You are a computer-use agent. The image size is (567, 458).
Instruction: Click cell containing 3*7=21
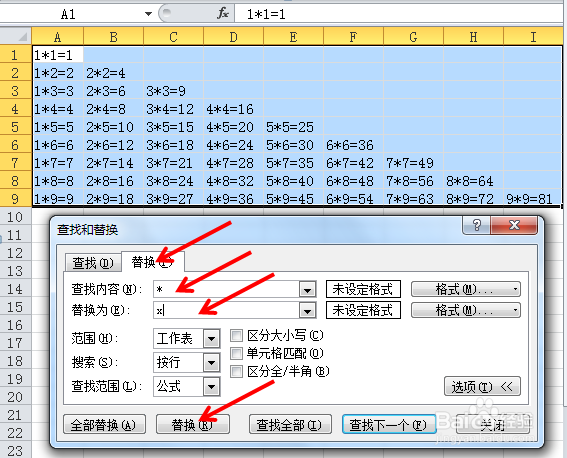(174, 163)
